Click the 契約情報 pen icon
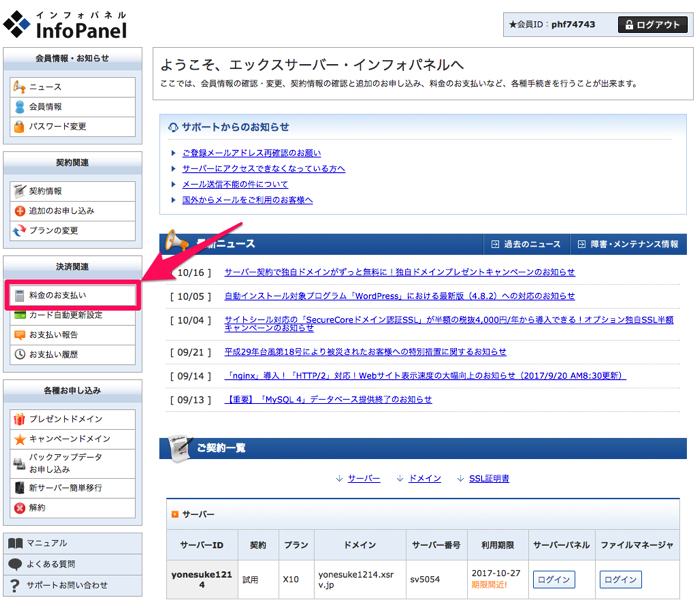 point(19,191)
